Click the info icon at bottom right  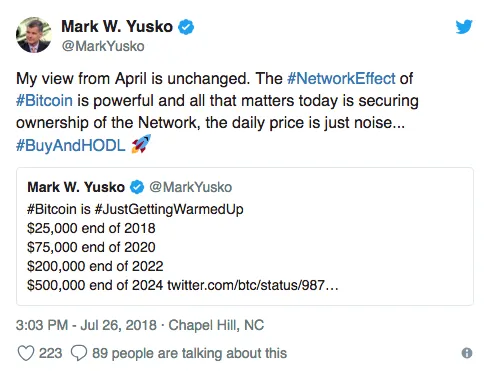point(467,353)
